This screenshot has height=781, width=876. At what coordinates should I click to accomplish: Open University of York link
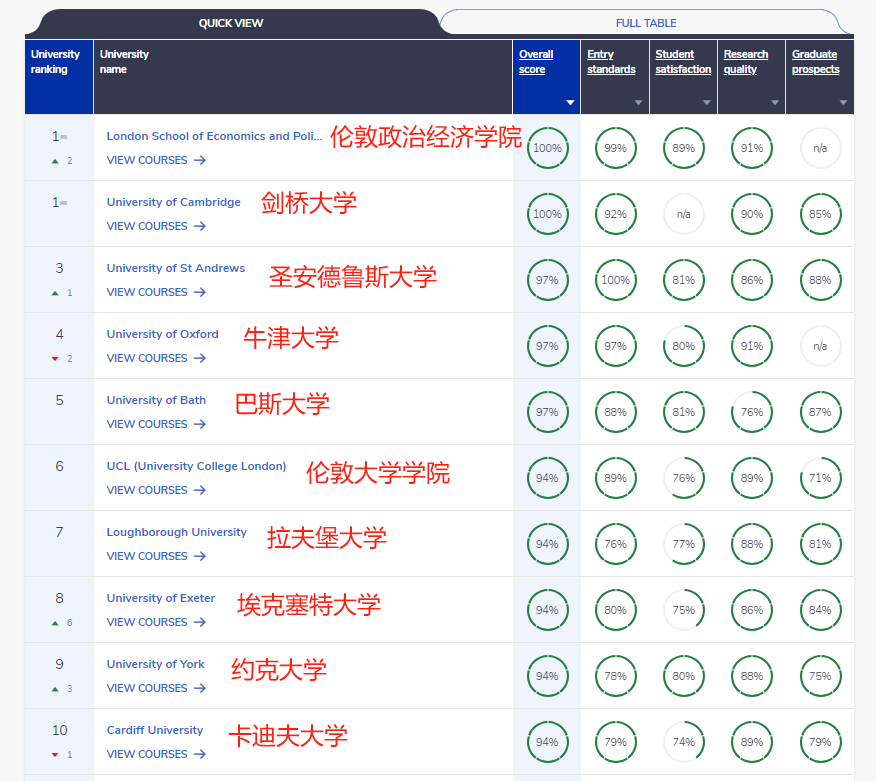click(x=156, y=664)
